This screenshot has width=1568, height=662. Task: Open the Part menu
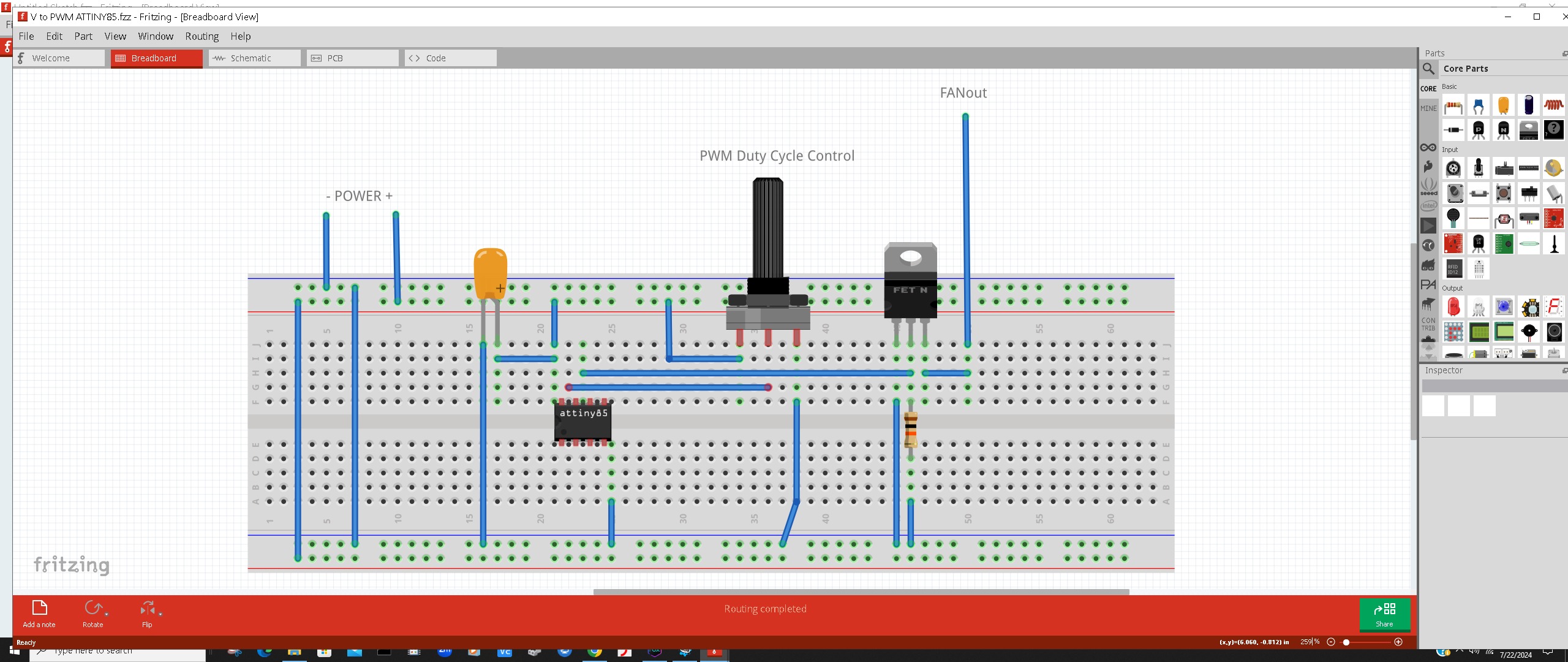coord(83,36)
